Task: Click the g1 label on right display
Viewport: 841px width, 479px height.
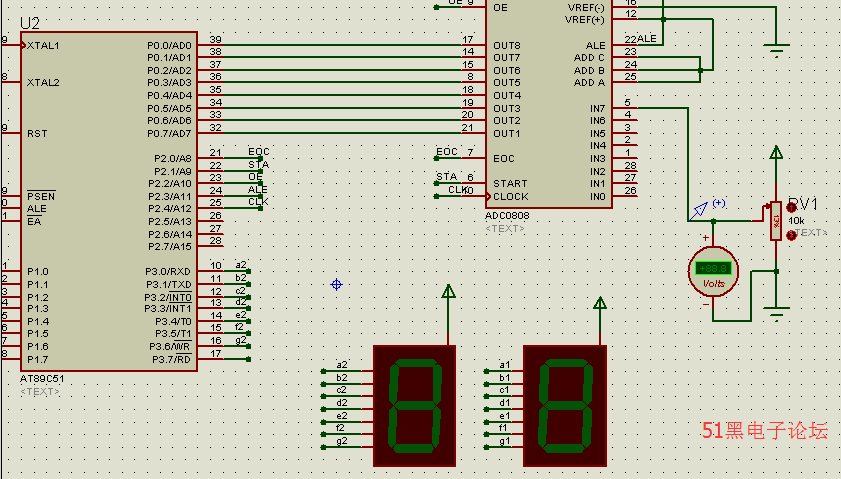Action: coord(505,441)
